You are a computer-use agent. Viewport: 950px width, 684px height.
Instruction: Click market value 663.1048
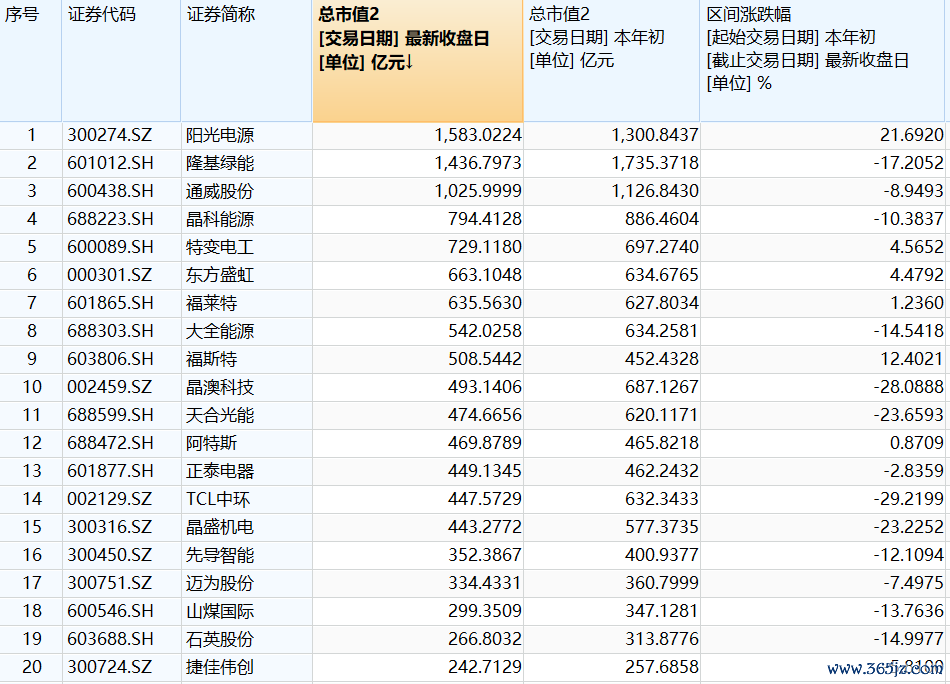pyautogui.click(x=485, y=275)
